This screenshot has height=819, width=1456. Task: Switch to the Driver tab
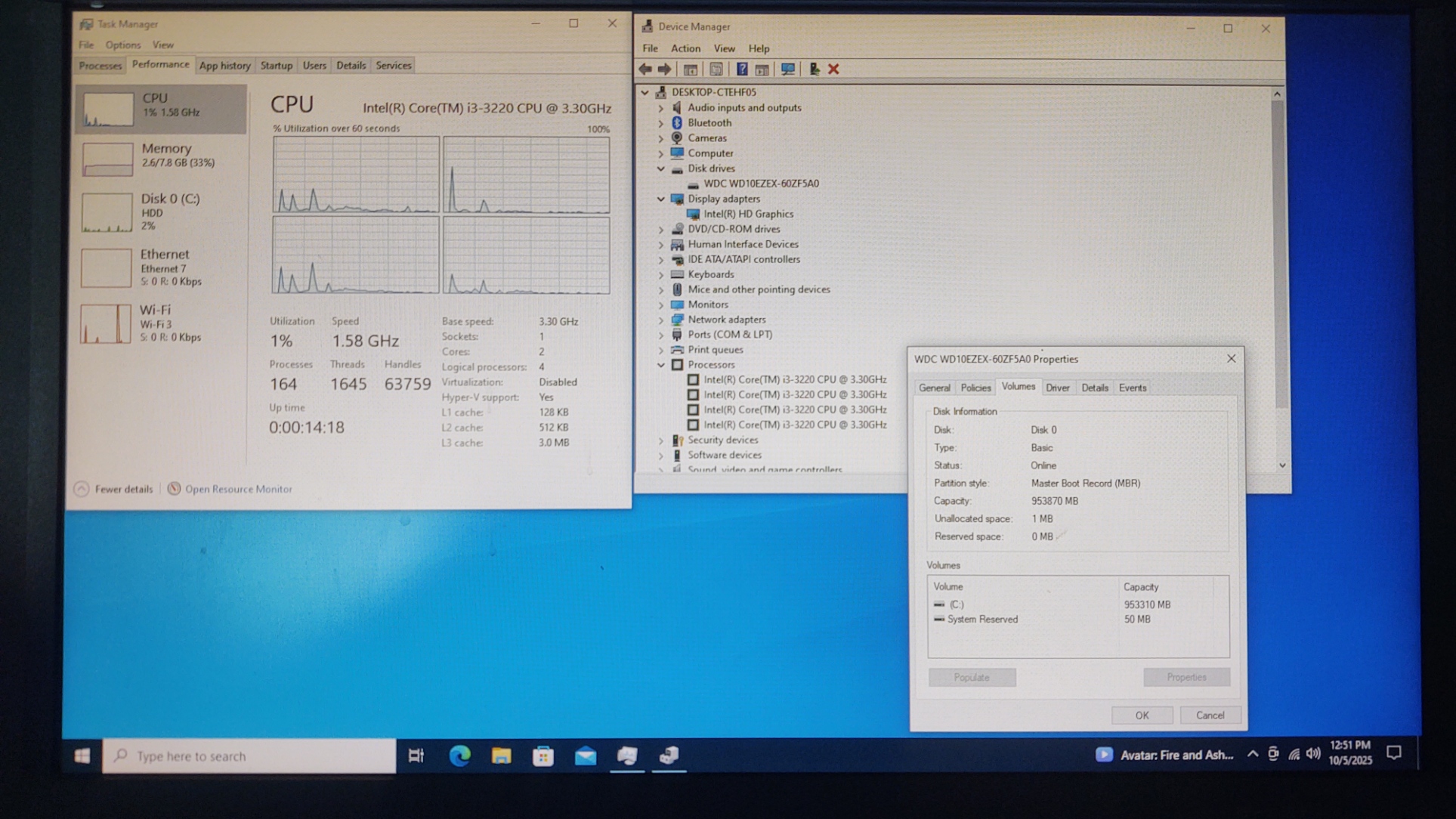pyautogui.click(x=1057, y=388)
